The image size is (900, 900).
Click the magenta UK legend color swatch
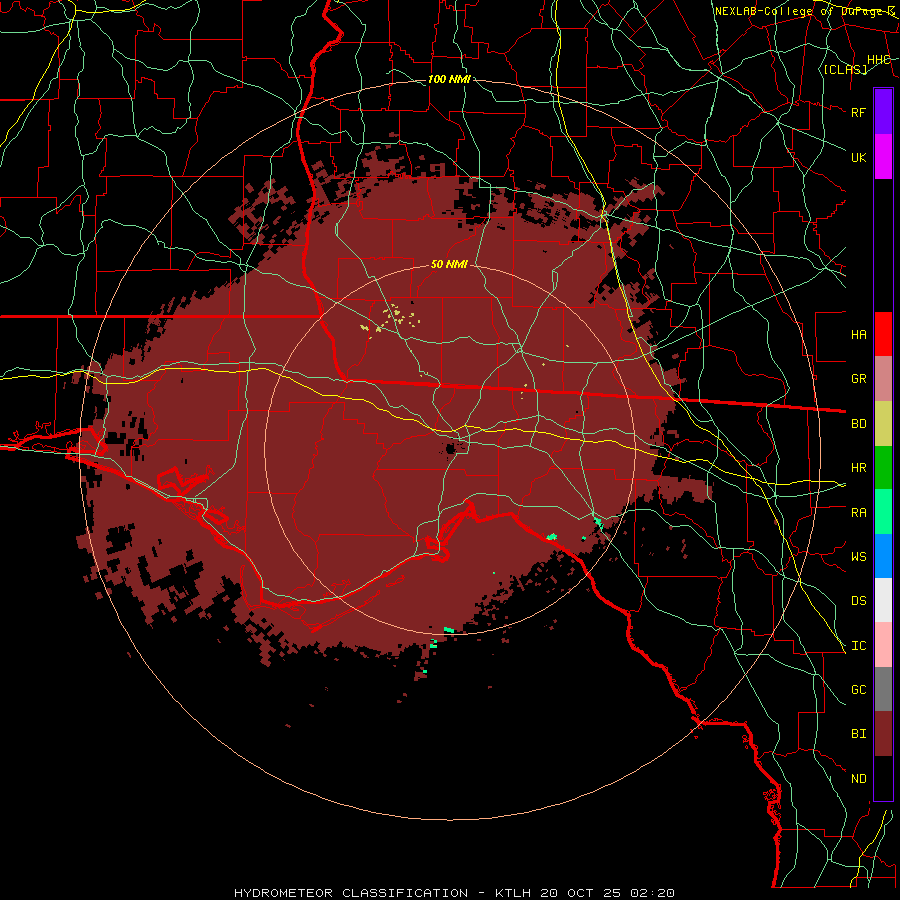tap(883, 157)
